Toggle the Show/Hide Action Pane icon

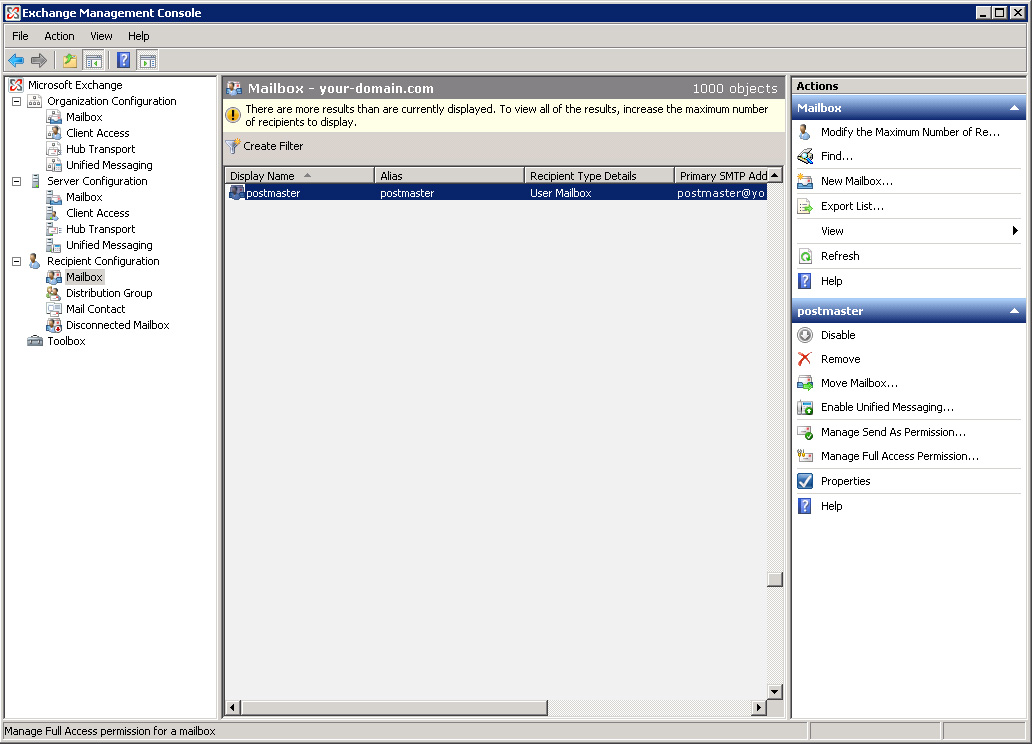(148, 61)
